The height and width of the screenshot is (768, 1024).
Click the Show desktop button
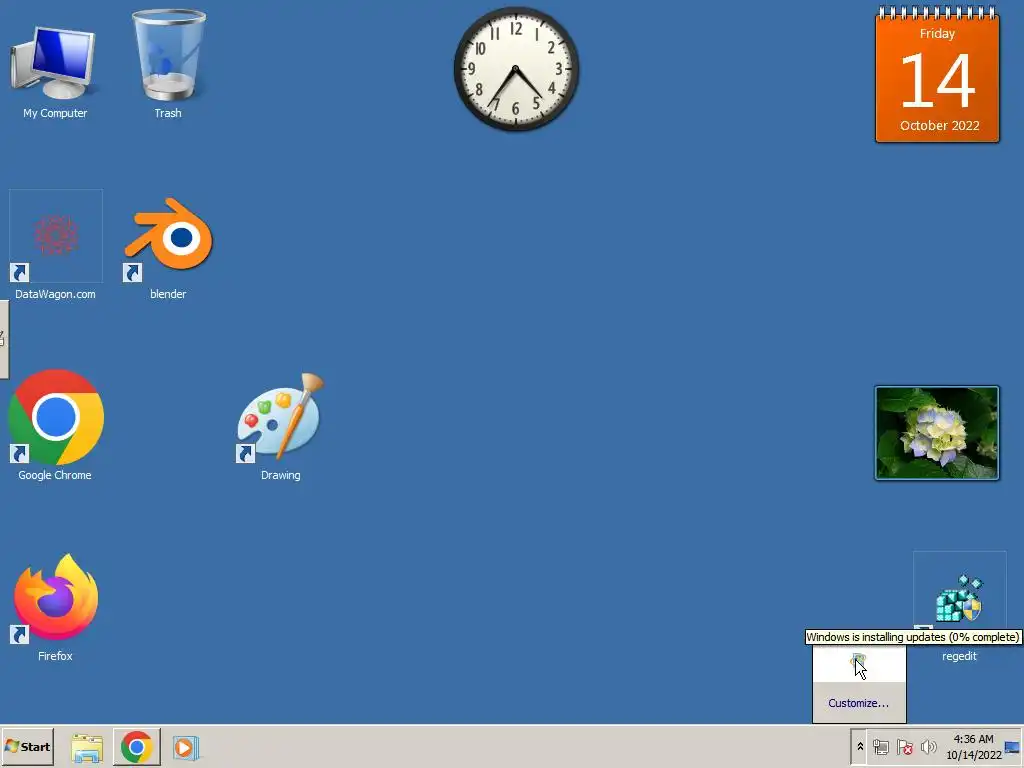coord(1013,747)
